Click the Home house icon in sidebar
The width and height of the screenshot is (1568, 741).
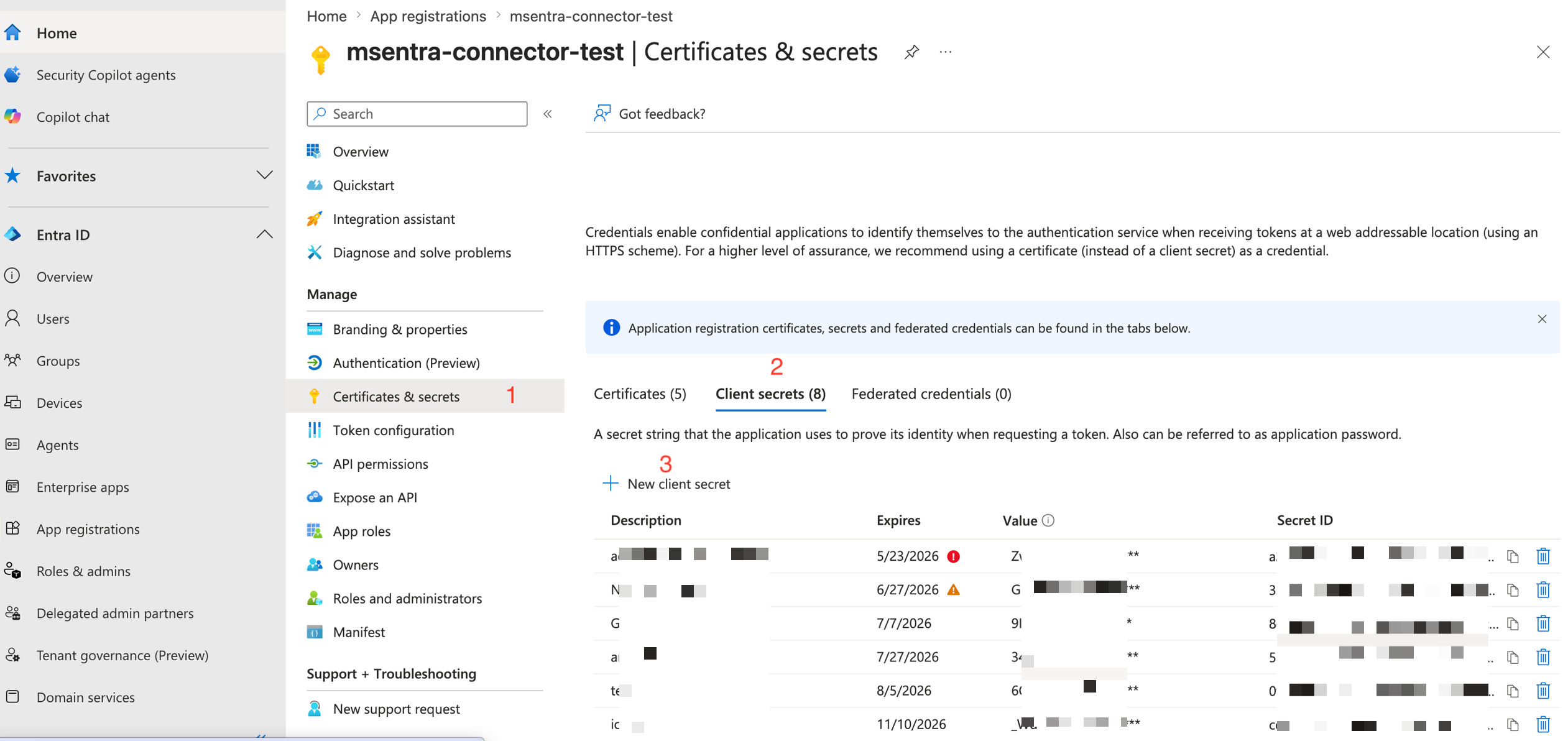point(13,32)
